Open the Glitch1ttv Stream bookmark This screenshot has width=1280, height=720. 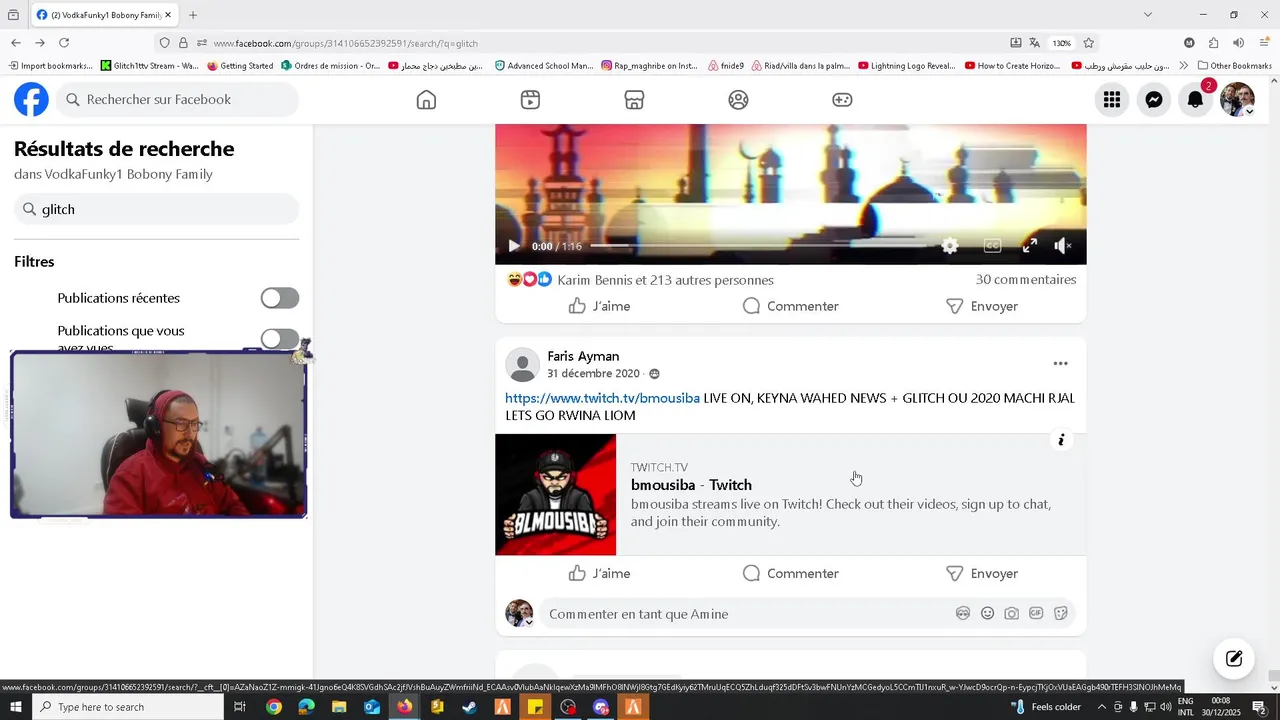(x=150, y=66)
